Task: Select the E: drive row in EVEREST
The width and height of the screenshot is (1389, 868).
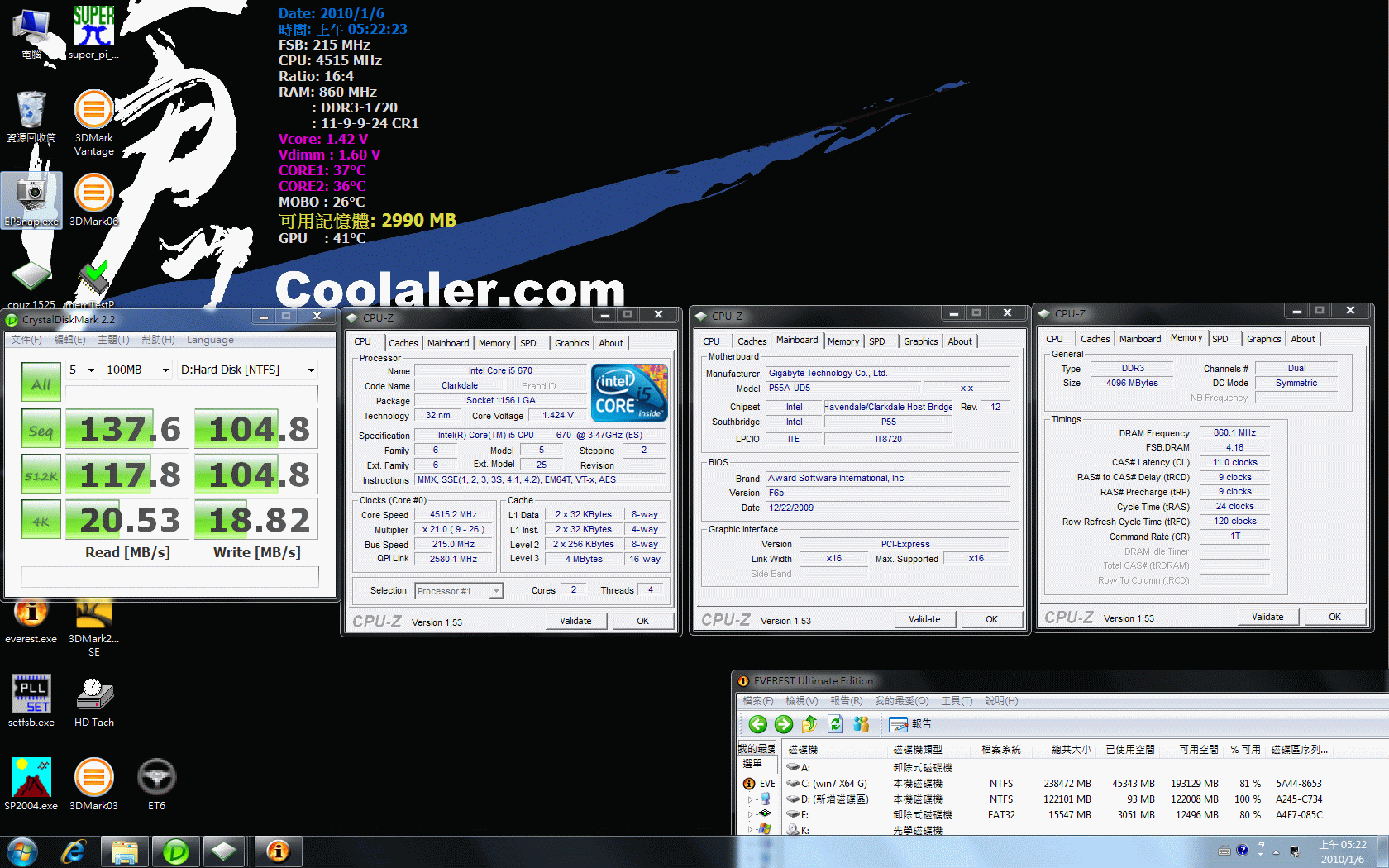Action: (1054, 814)
